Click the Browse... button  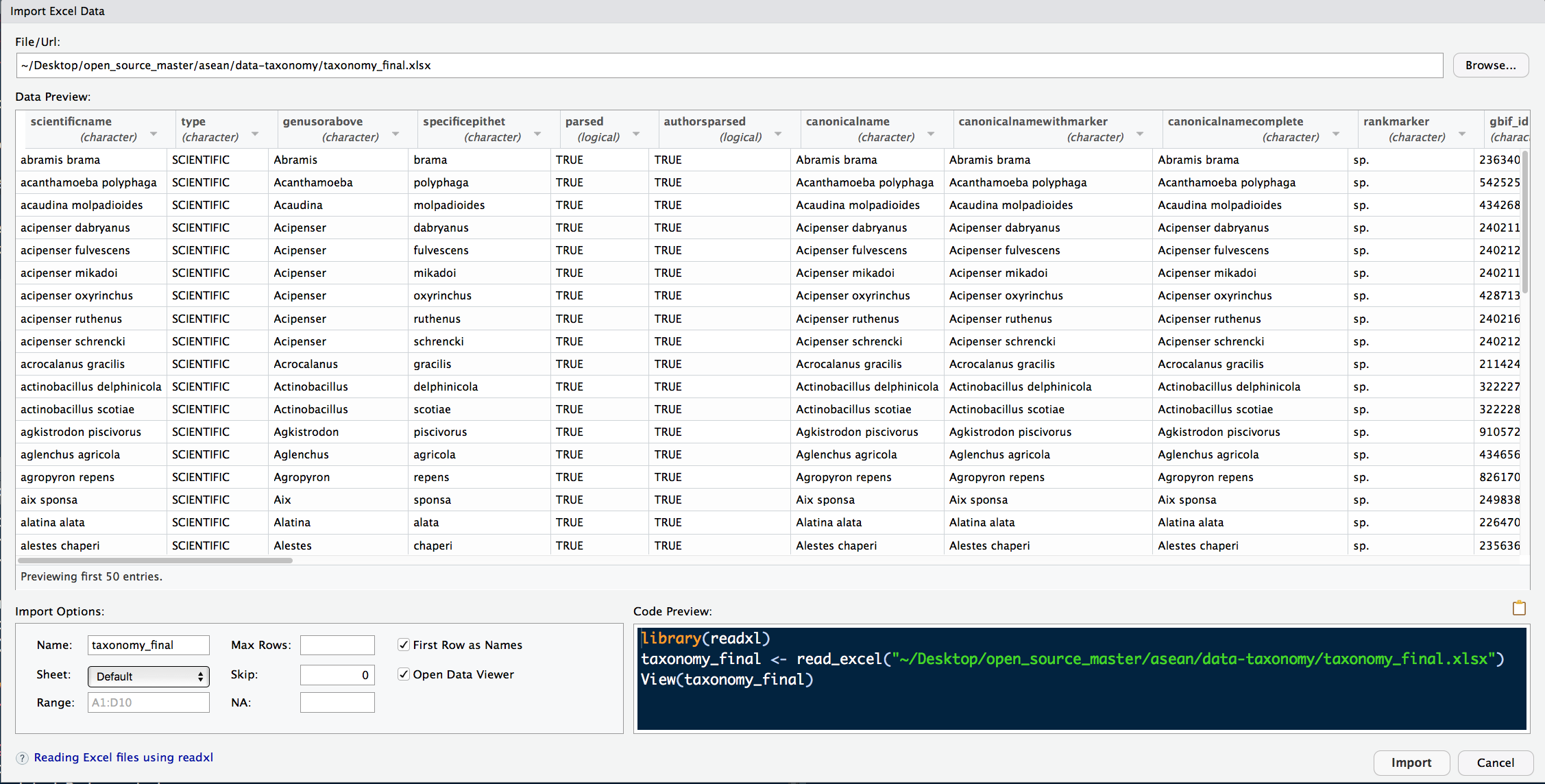click(x=1490, y=66)
